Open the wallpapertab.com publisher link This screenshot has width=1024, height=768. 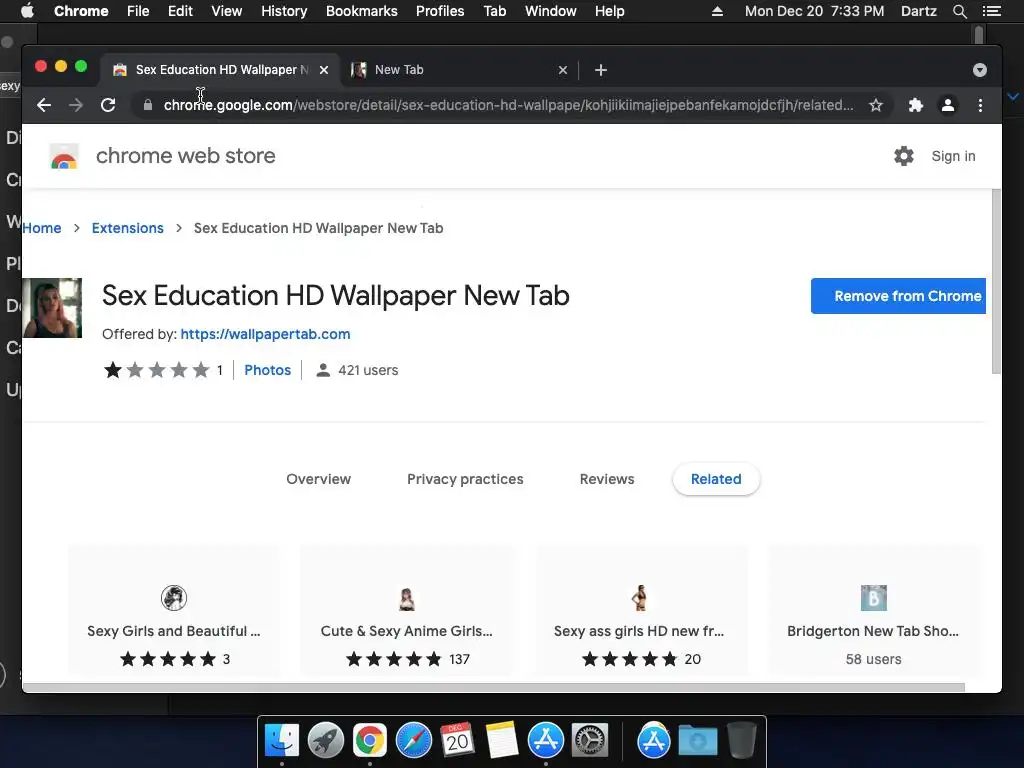[265, 334]
